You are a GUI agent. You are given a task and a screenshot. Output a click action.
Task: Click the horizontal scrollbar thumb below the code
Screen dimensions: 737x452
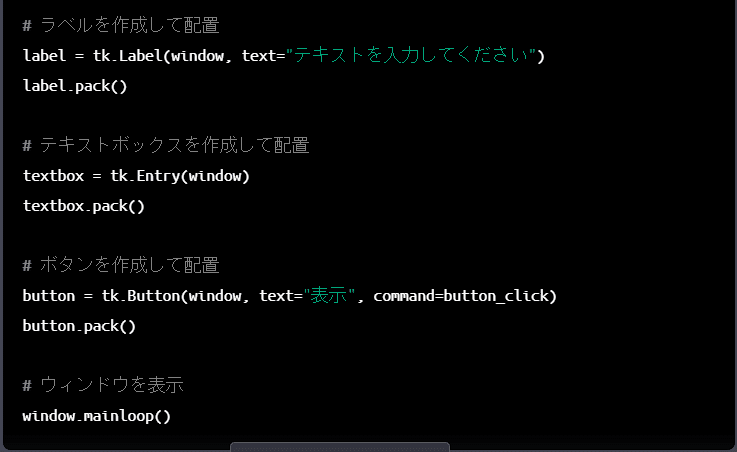click(340, 447)
